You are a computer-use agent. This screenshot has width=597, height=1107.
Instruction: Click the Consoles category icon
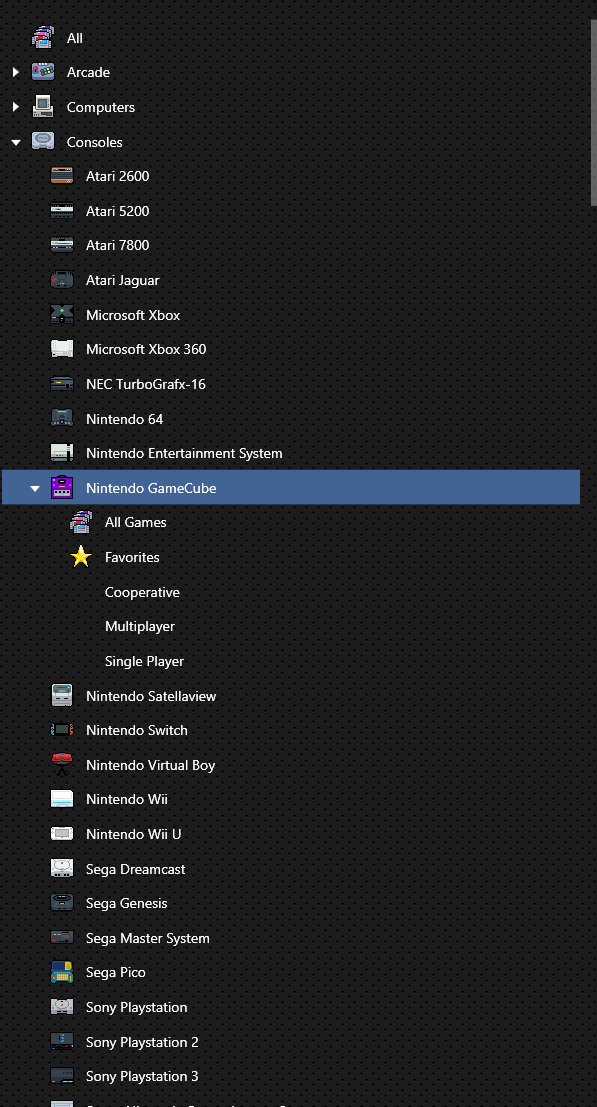point(43,141)
